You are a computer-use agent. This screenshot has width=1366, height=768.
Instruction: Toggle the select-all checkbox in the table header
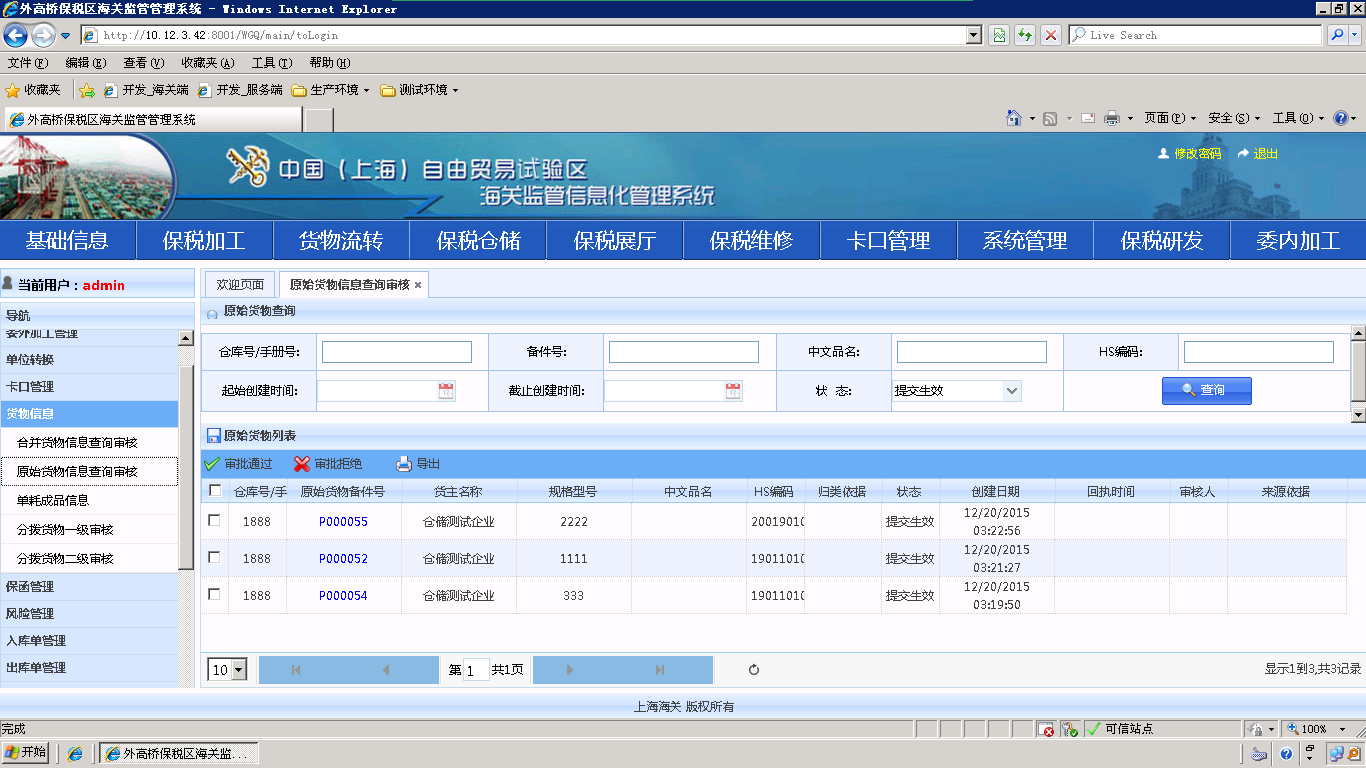(x=215, y=491)
